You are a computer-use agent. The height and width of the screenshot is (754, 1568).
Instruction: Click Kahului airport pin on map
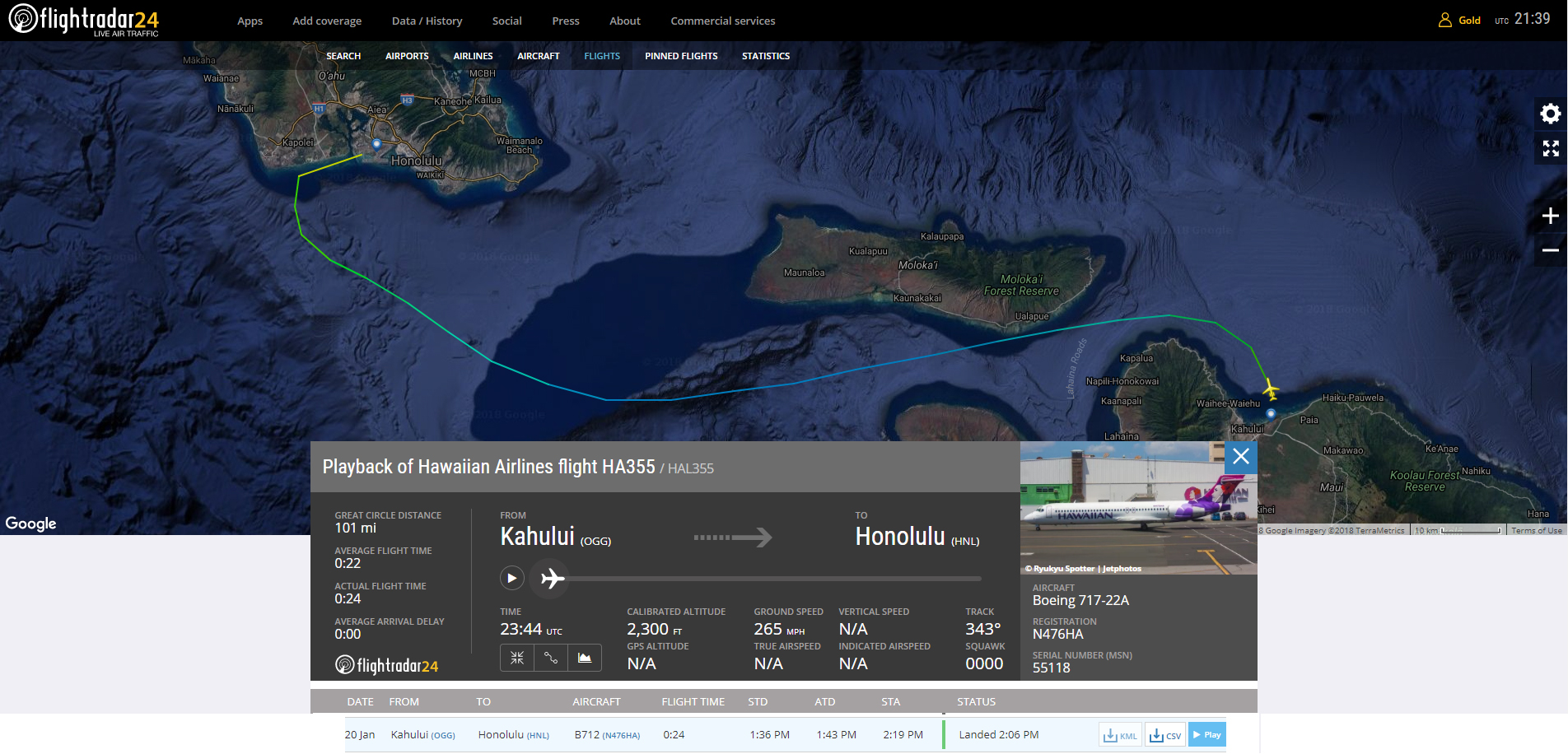(x=1271, y=413)
